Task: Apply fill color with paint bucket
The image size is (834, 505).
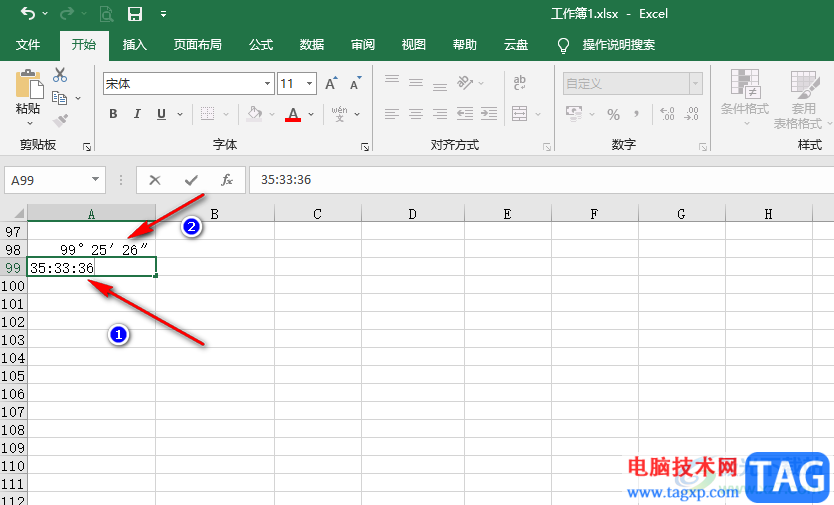Action: point(255,113)
